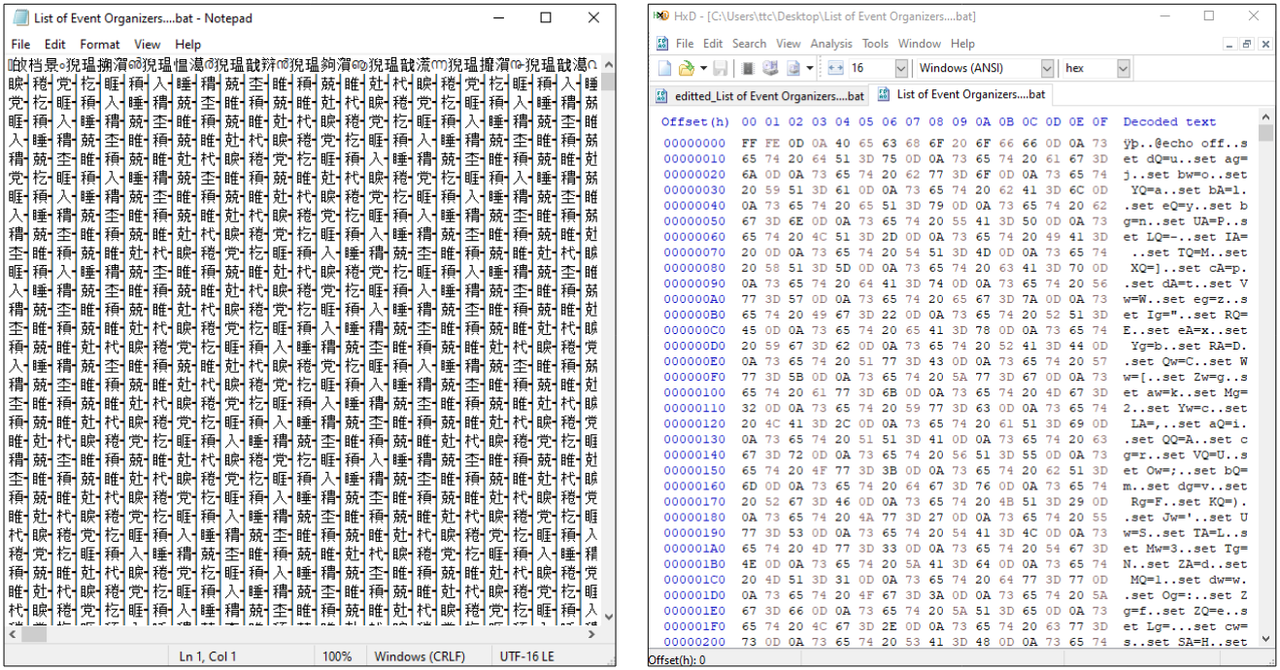Open HxD View menu
The width and height of the screenshot is (1280, 670).
[x=789, y=44]
